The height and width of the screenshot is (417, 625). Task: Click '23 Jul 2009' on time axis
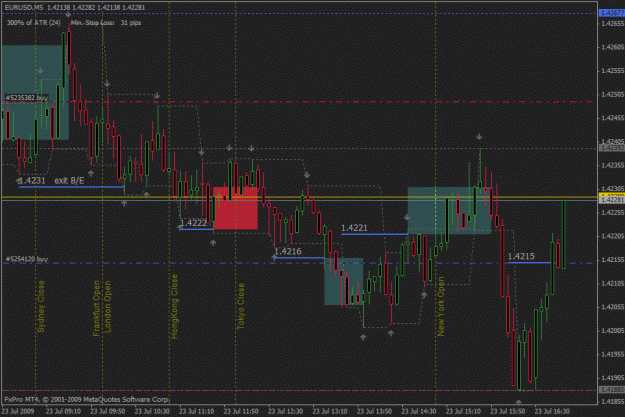(x=18, y=411)
